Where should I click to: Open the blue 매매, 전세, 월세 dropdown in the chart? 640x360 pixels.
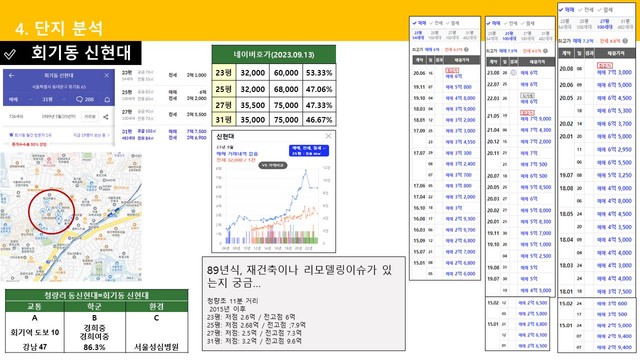click(x=309, y=151)
